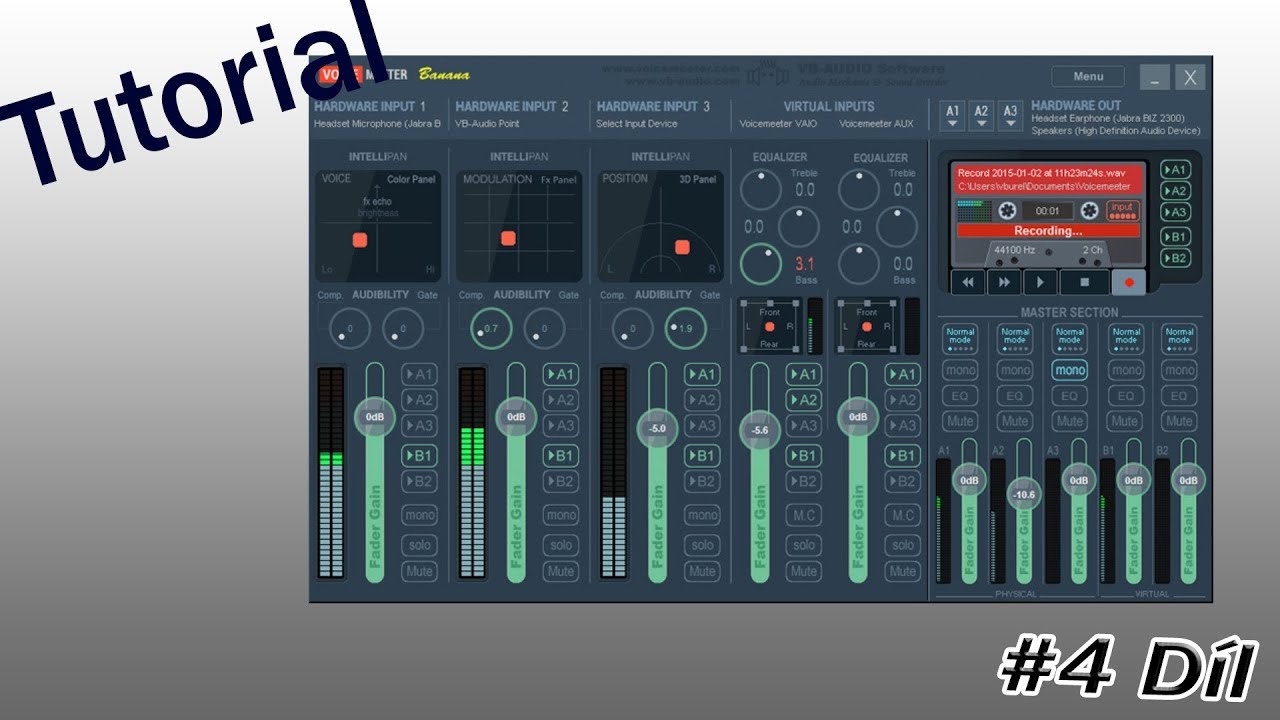The width and height of the screenshot is (1280, 720).
Task: Click Voicemeeter AUX middle equalizer knob
Action: point(897,227)
